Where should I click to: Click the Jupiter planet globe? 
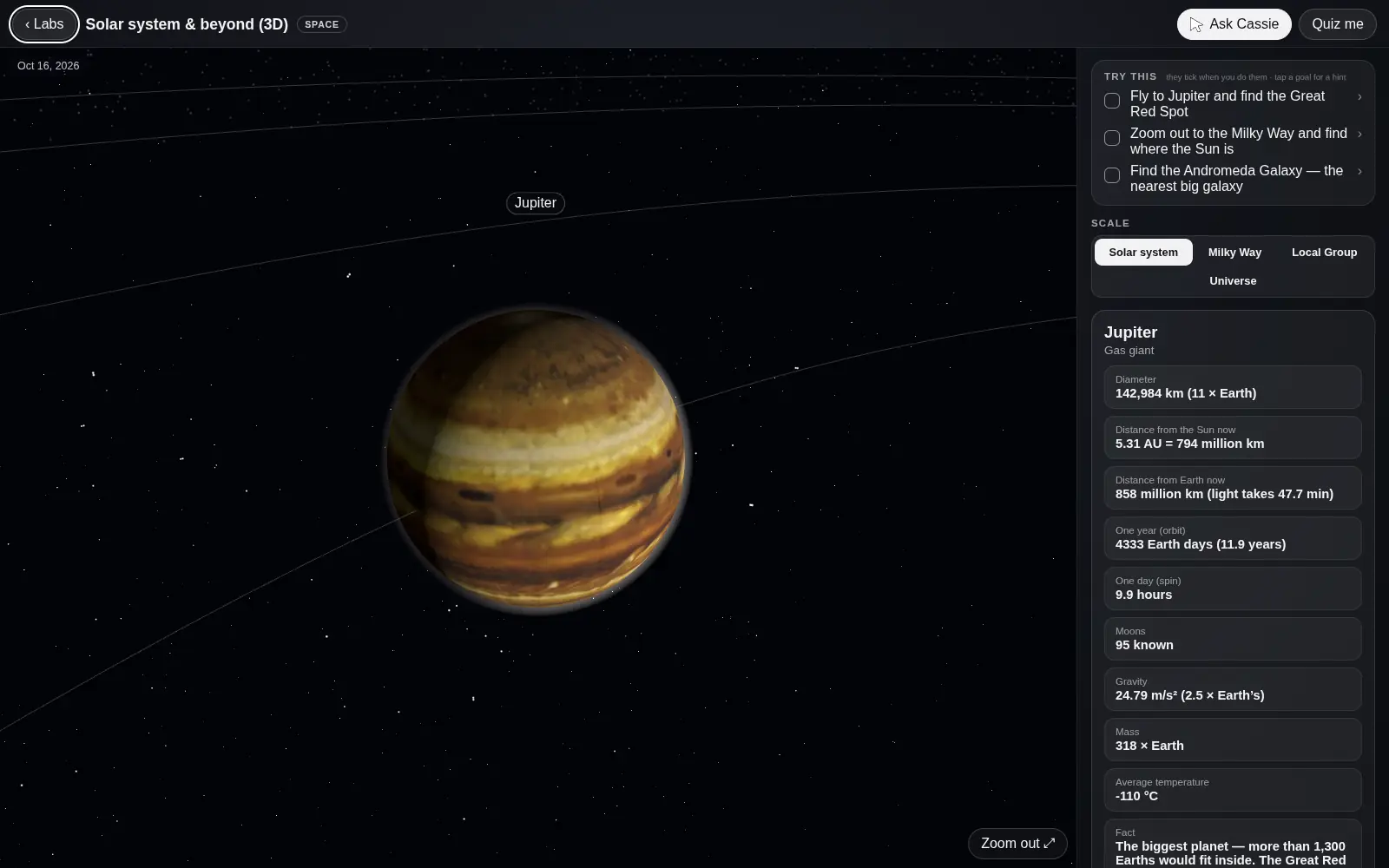click(x=536, y=460)
